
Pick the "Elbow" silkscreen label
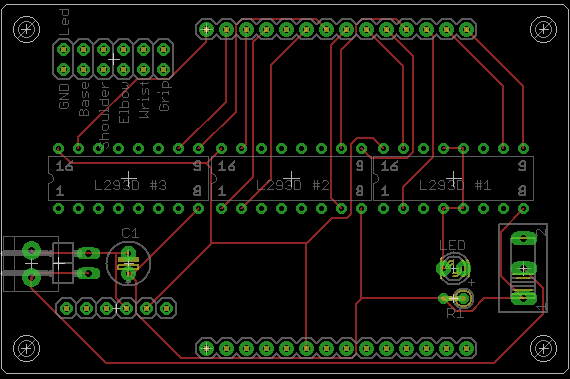click(x=124, y=102)
